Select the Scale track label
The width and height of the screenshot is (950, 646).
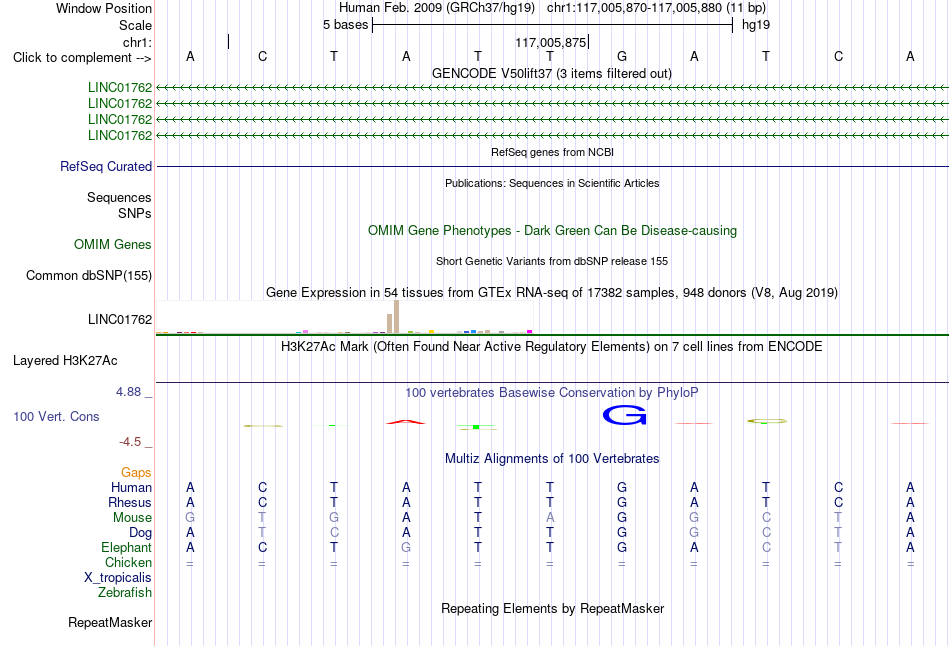point(136,25)
